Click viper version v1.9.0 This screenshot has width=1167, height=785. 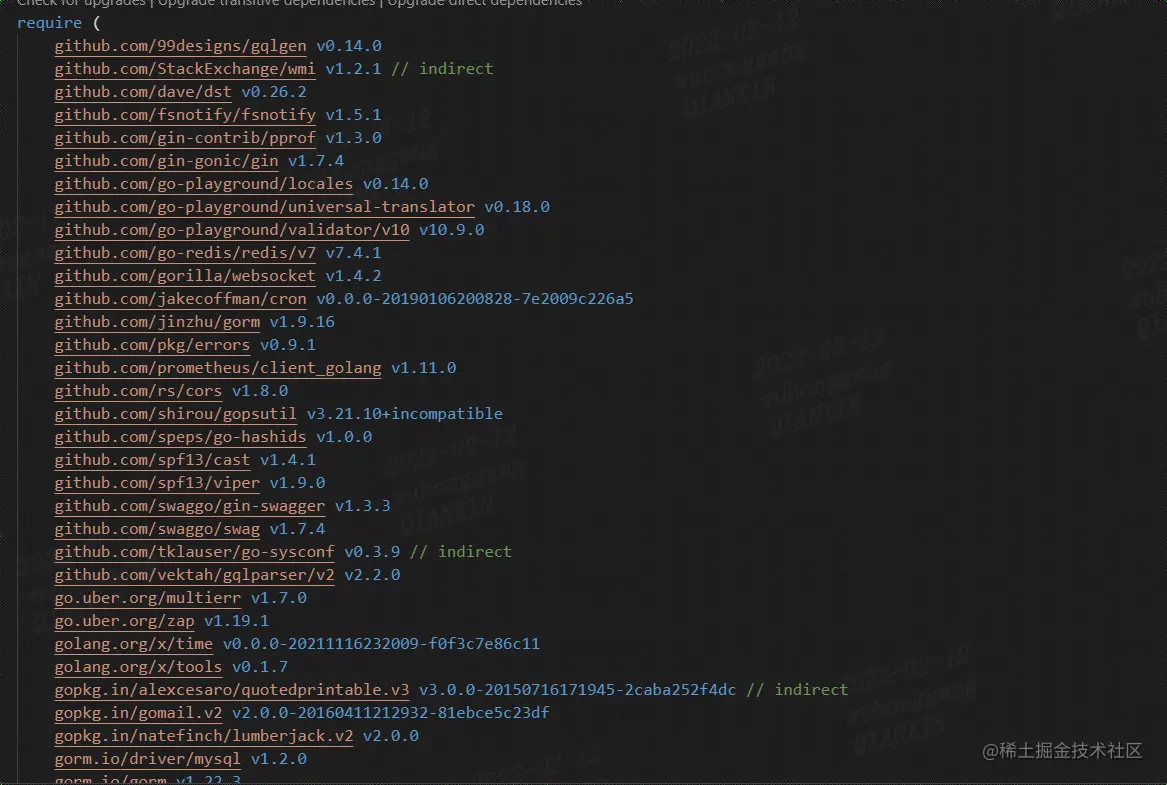pos(298,484)
